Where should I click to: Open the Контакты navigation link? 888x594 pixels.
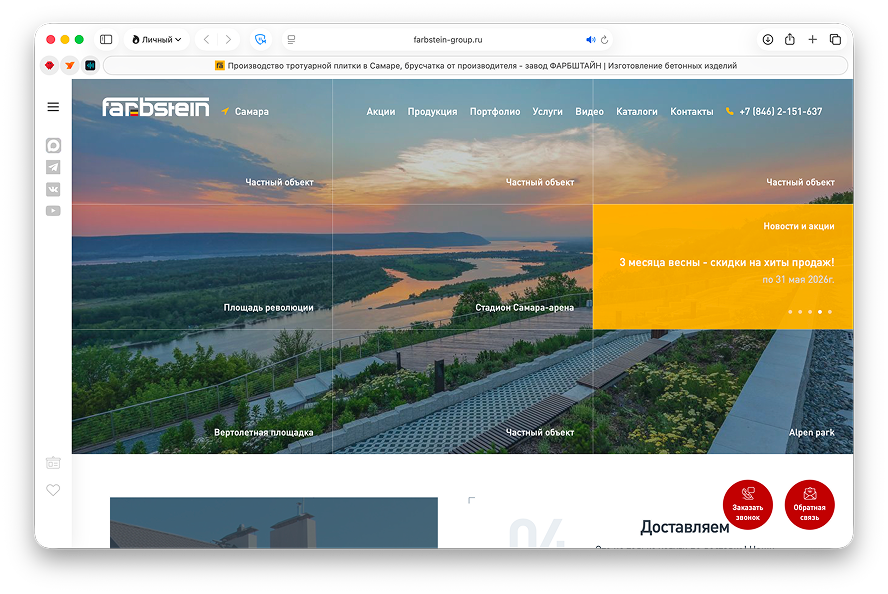691,112
